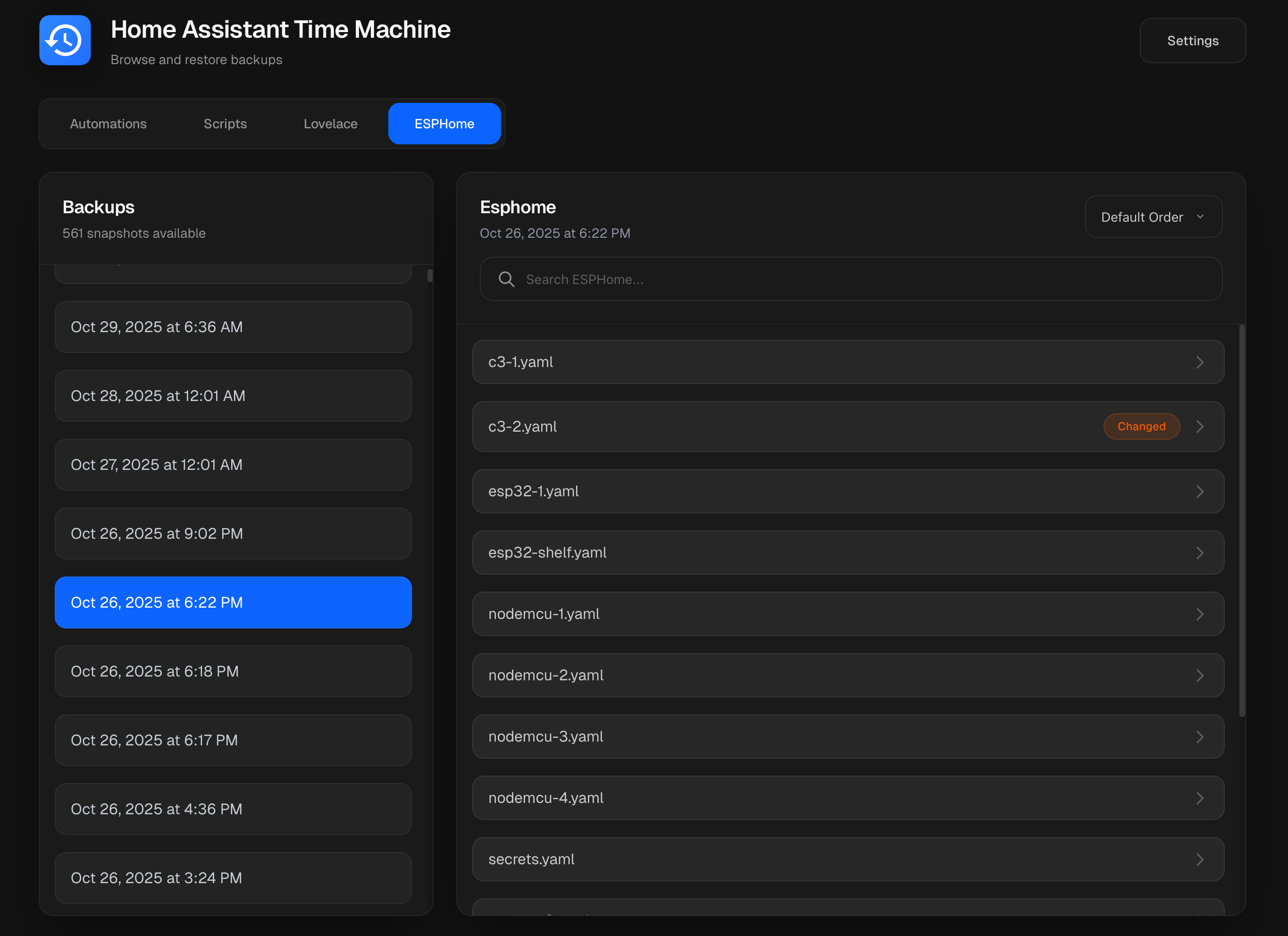Select backup Oct 29, 2025 at 6:36 AM

(x=233, y=327)
